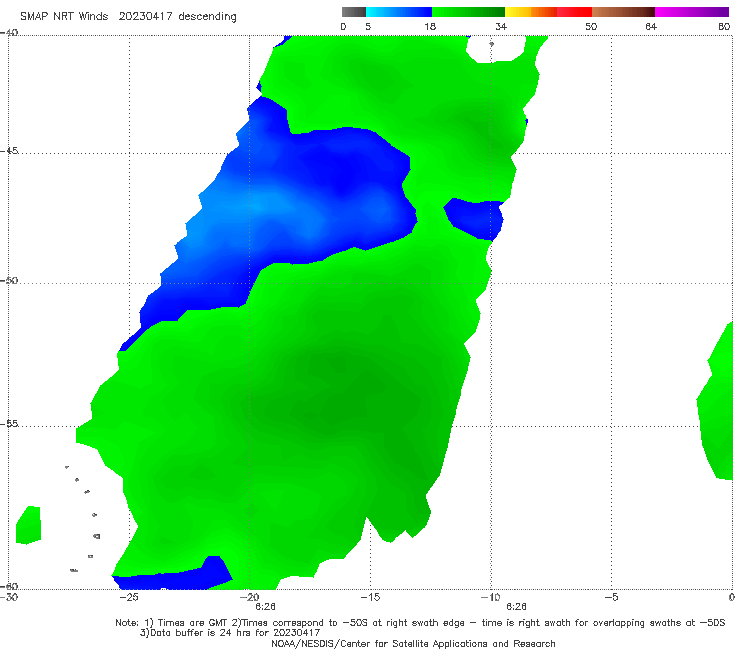Screen dimensions: 740x650
Task: Click the cyan-to-blue colorbar segment
Action: [x=399, y=12]
